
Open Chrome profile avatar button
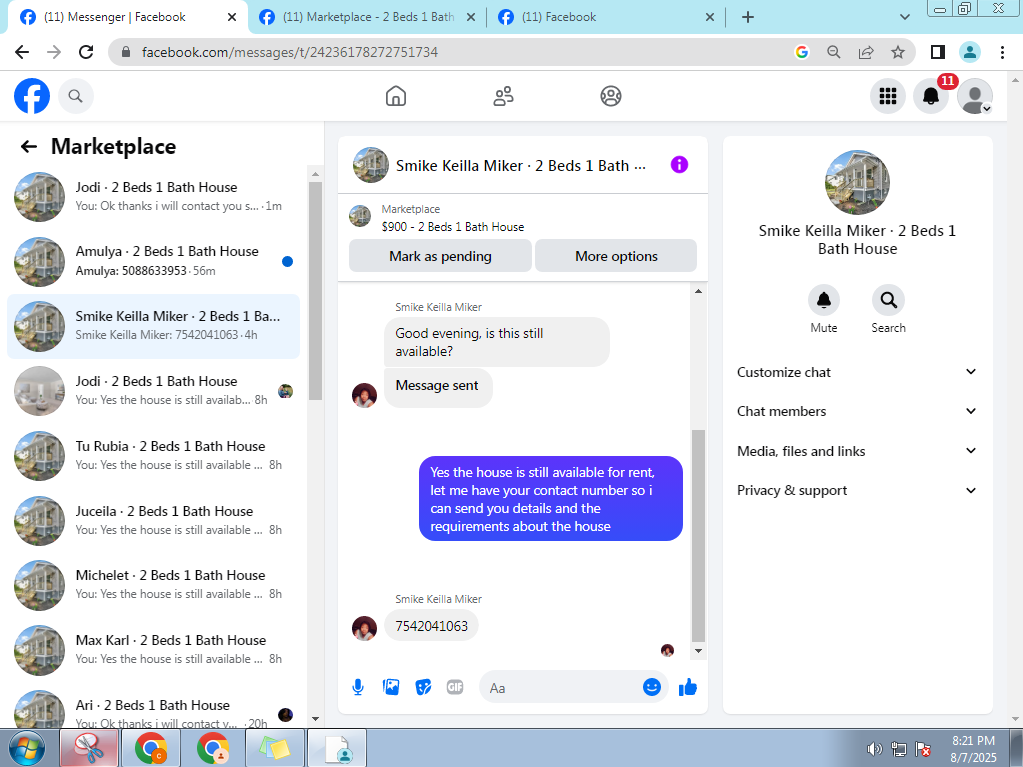pos(970,52)
